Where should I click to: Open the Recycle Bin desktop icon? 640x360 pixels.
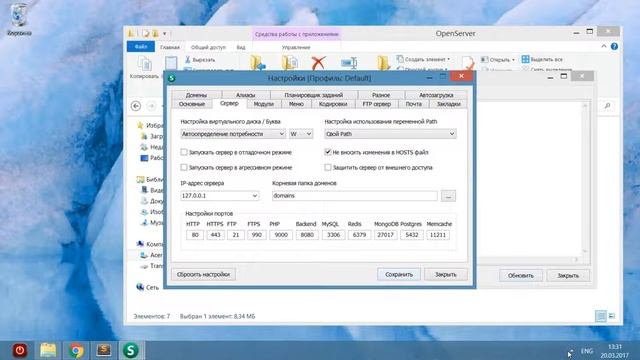point(18,20)
